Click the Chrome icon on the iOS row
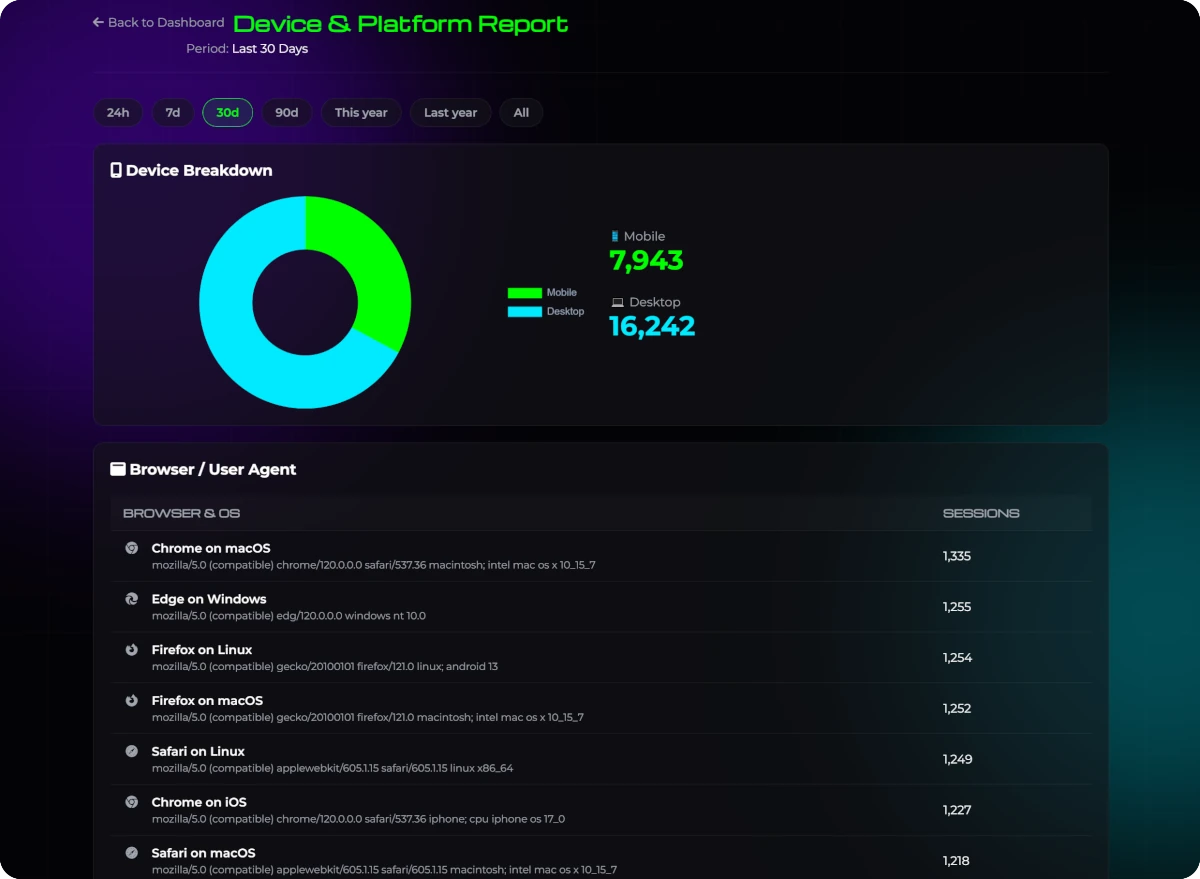 tap(132, 801)
